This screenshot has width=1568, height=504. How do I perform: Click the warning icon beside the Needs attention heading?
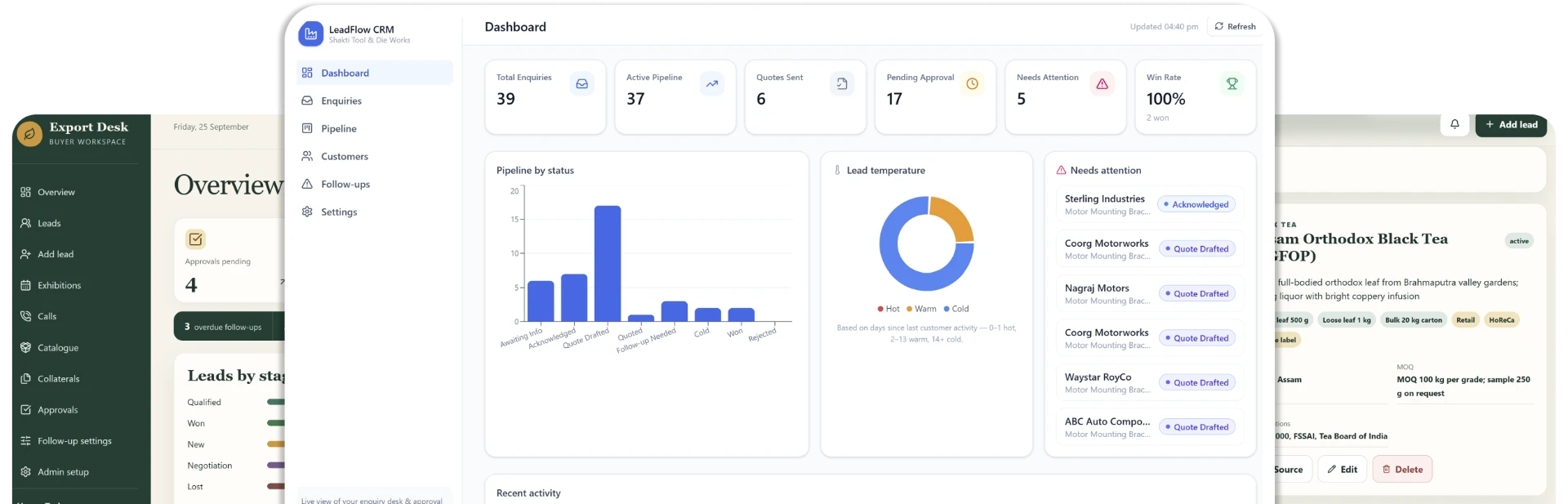point(1061,170)
